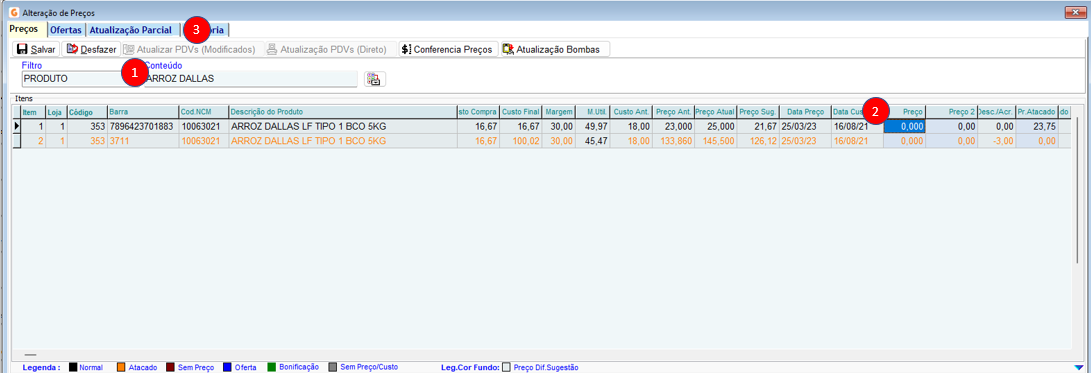Click Pr.Atacado value 23,75

1037,127
